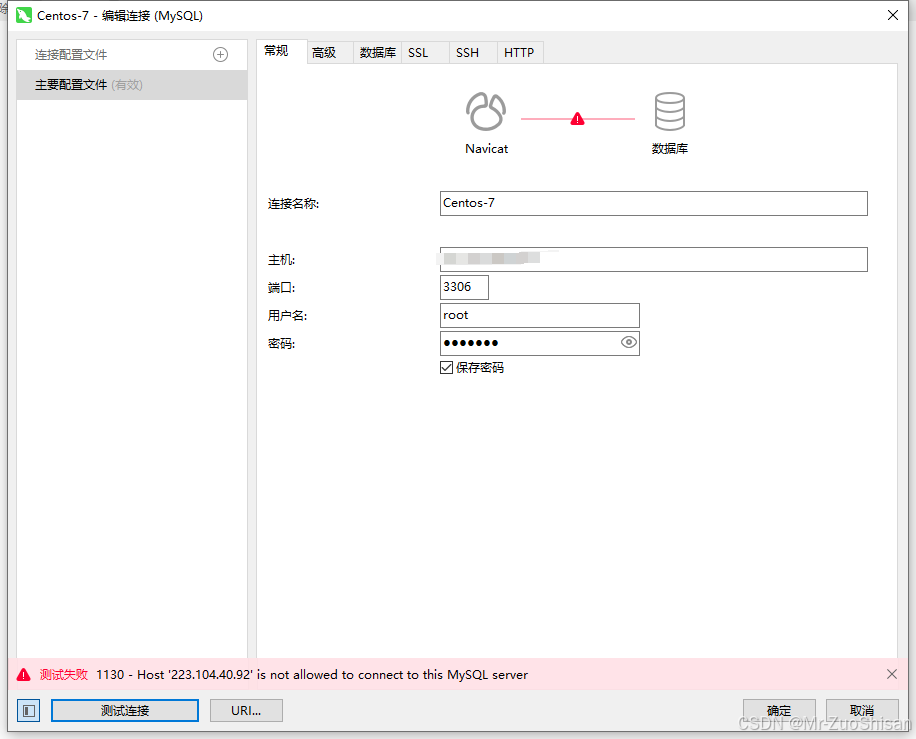This screenshot has width=916, height=739.
Task: Click the red warning triangle on the connection line
Action: (577, 119)
